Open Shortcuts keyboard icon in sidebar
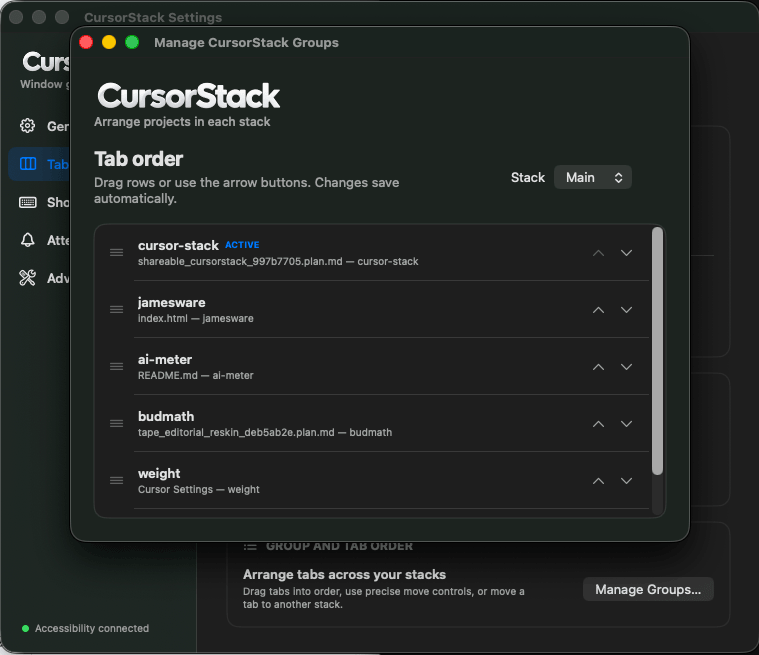 pos(28,202)
